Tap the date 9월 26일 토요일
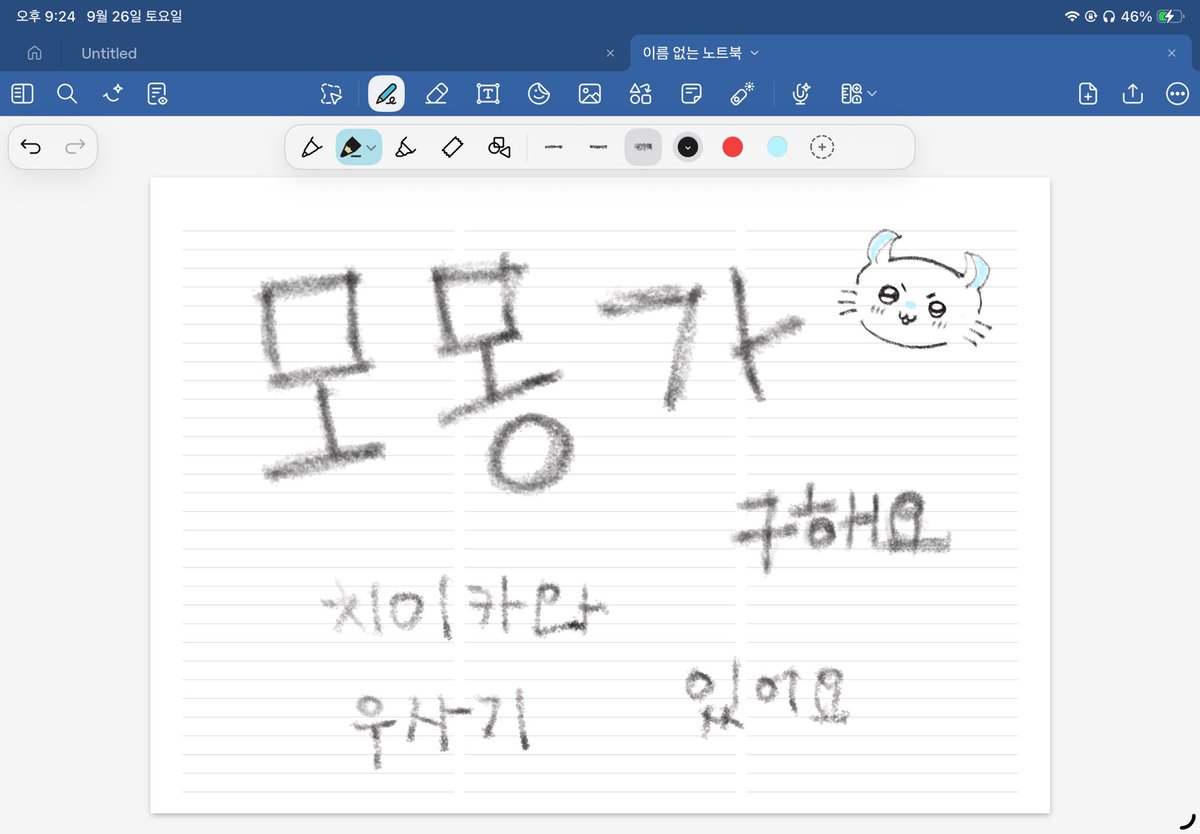The image size is (1200, 834). coord(134,16)
